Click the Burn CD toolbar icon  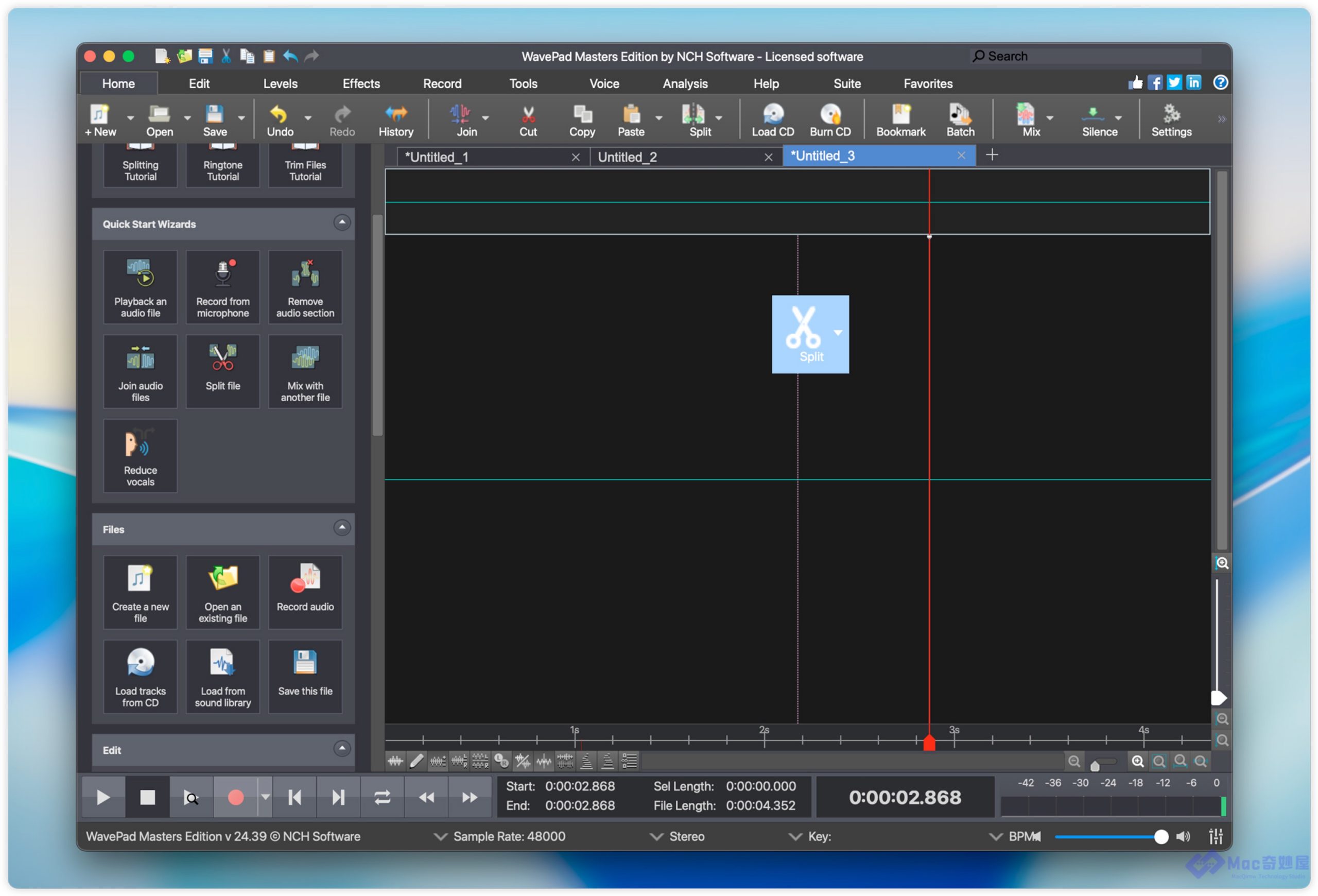click(x=830, y=119)
